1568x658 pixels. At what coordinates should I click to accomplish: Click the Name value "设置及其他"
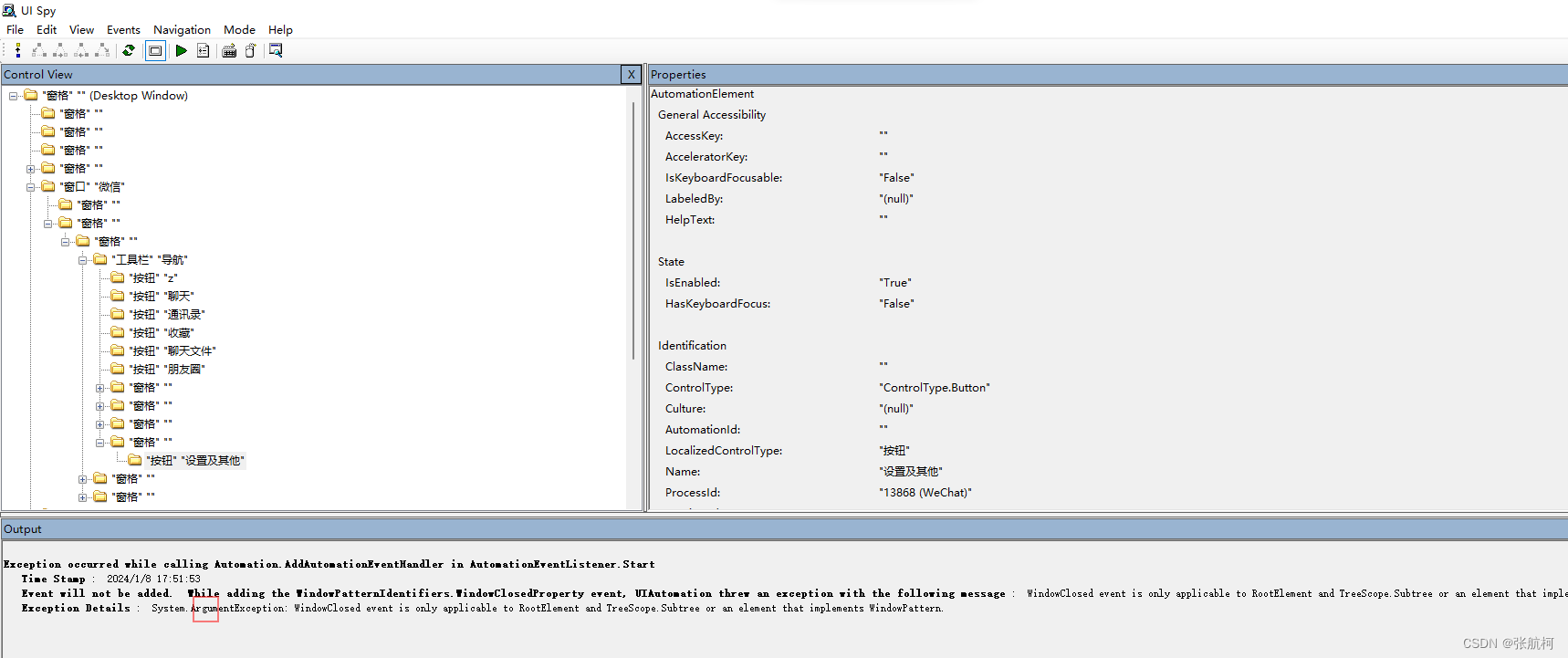[x=910, y=472]
